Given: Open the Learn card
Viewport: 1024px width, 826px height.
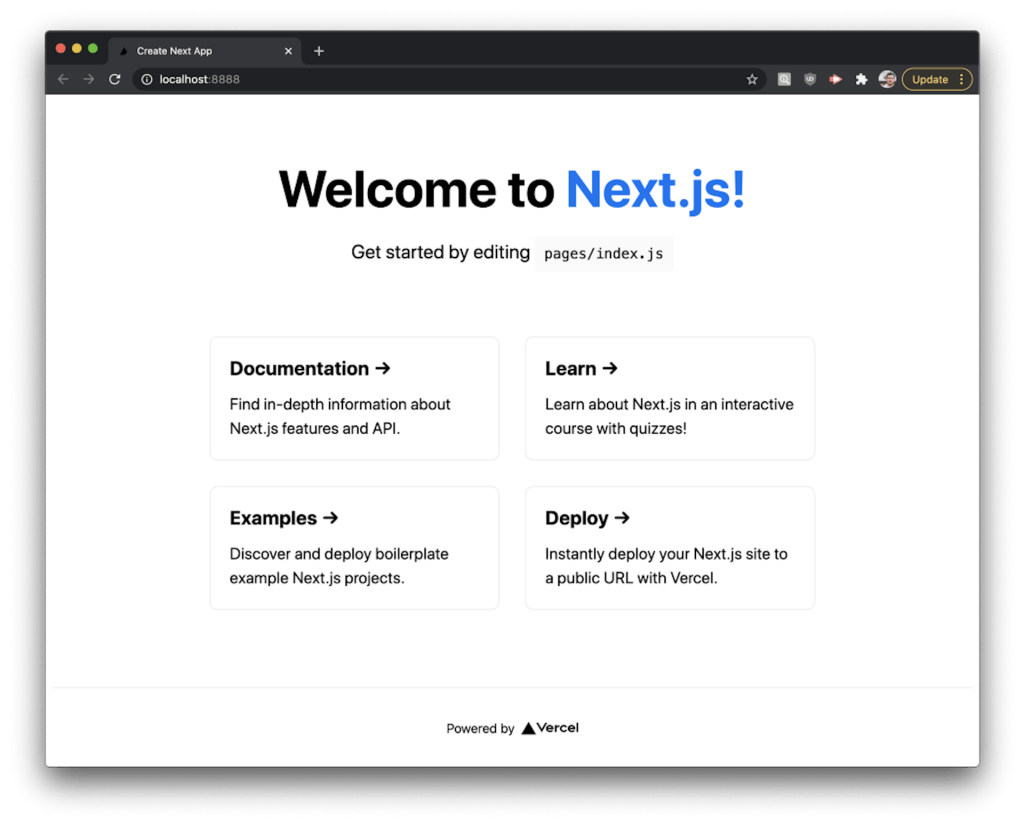Looking at the screenshot, I should (669, 398).
